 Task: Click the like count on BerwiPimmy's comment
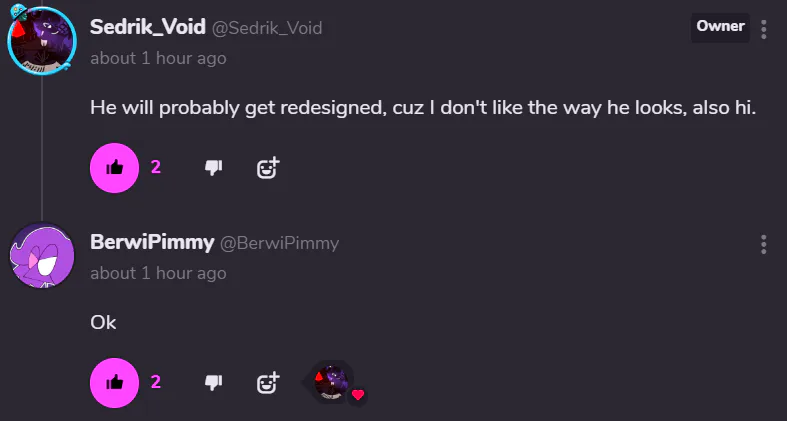[156, 382]
